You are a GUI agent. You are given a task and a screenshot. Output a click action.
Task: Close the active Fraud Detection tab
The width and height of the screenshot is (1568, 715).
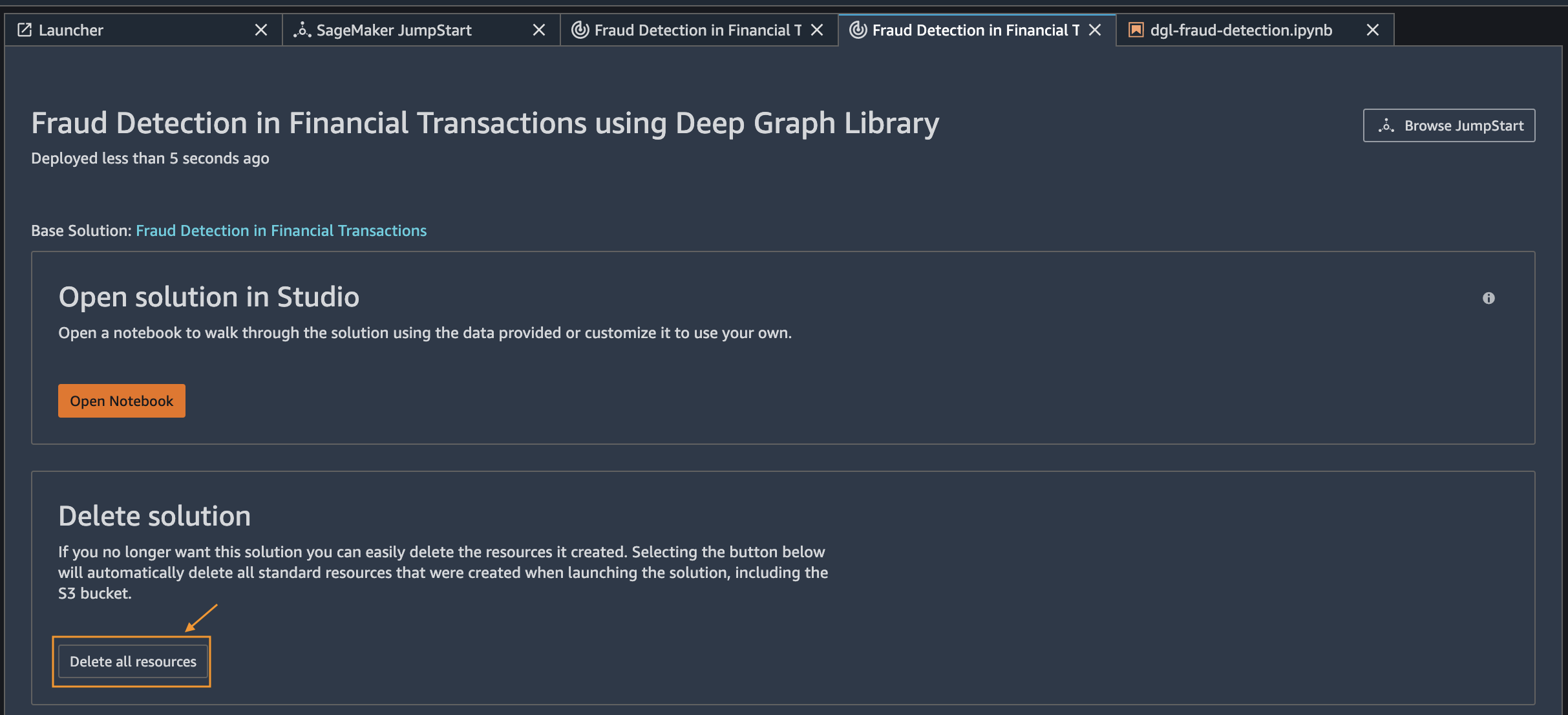point(1095,30)
